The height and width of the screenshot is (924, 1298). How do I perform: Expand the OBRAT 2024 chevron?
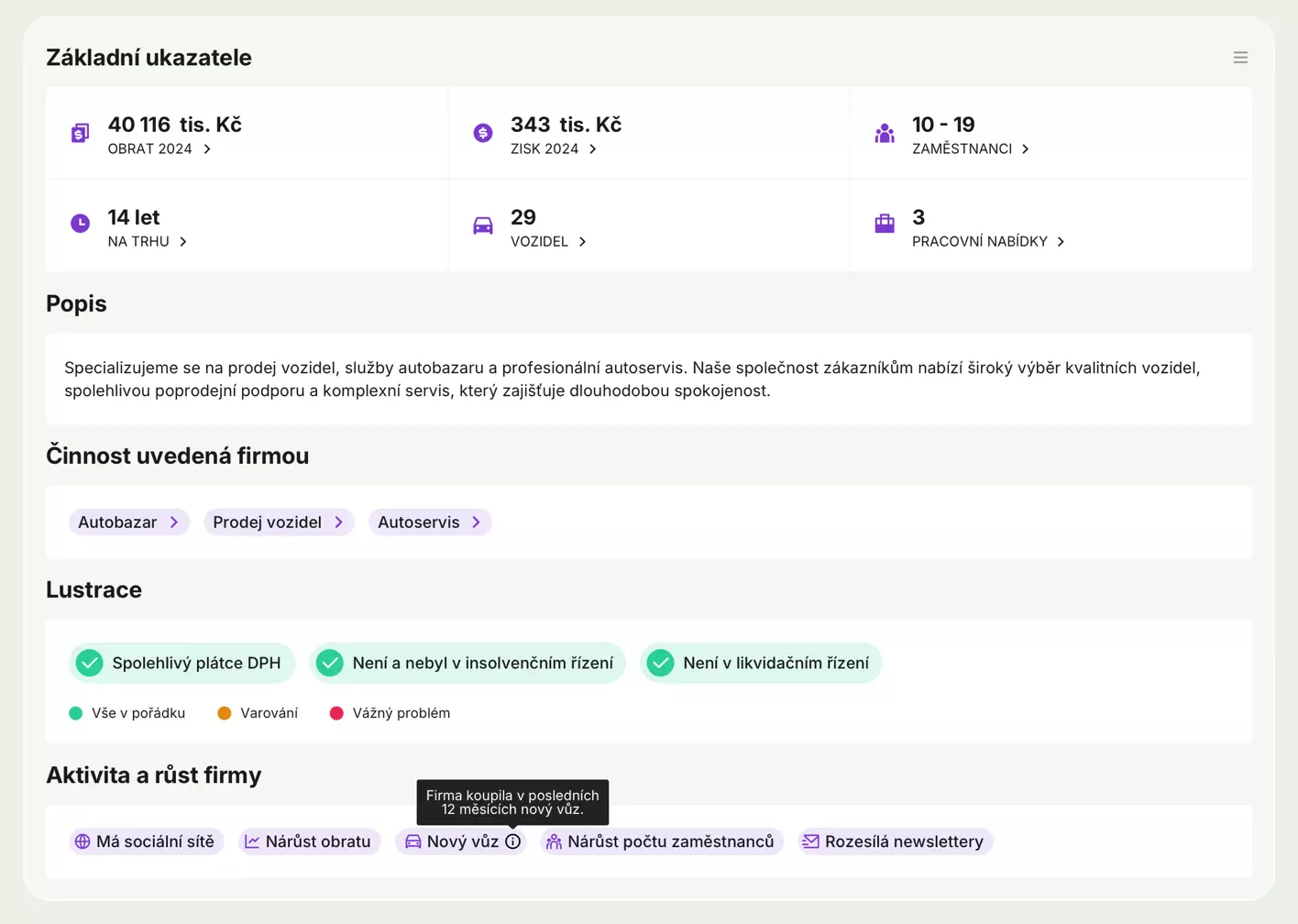coord(207,148)
